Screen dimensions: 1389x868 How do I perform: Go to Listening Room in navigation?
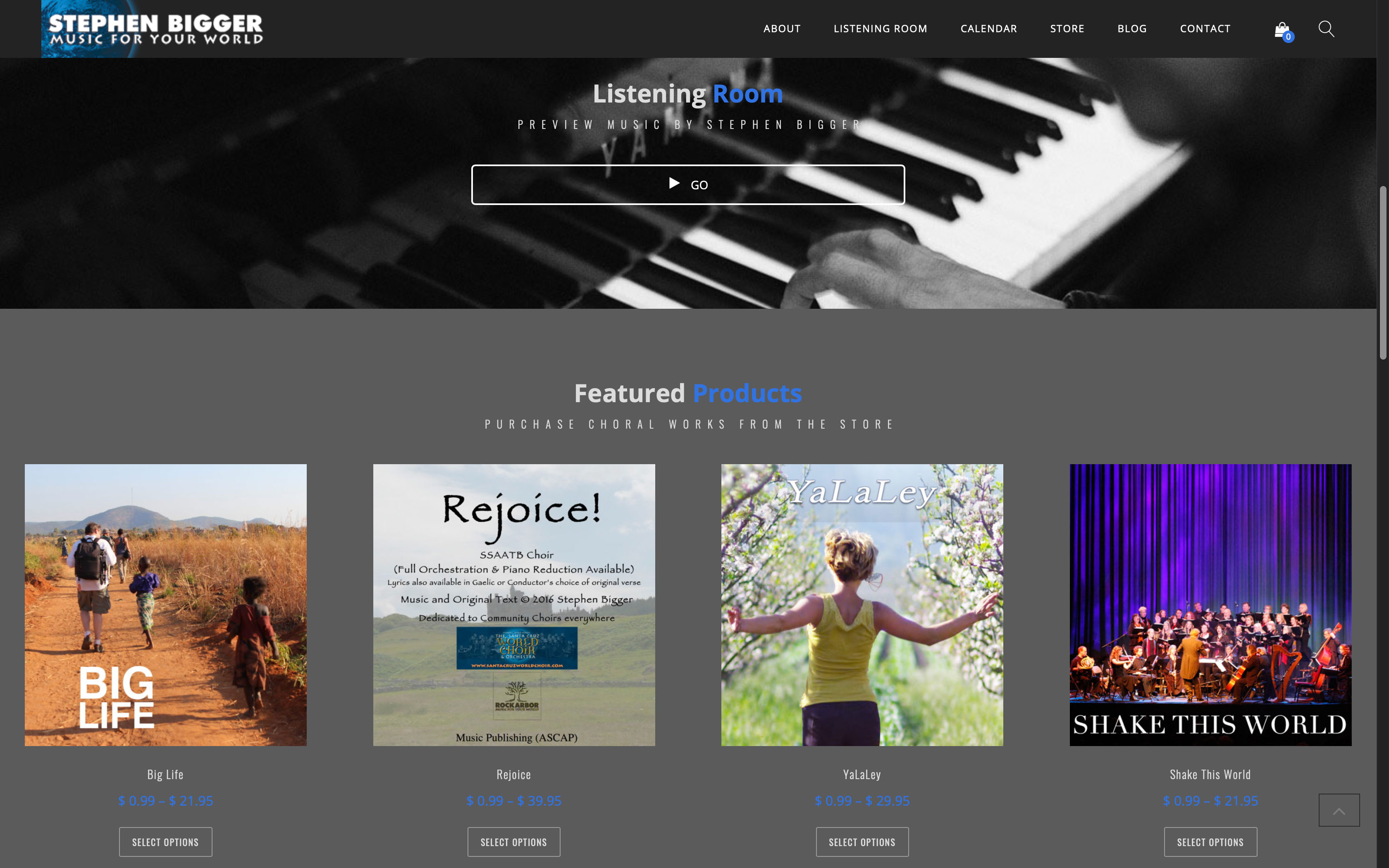880,29
